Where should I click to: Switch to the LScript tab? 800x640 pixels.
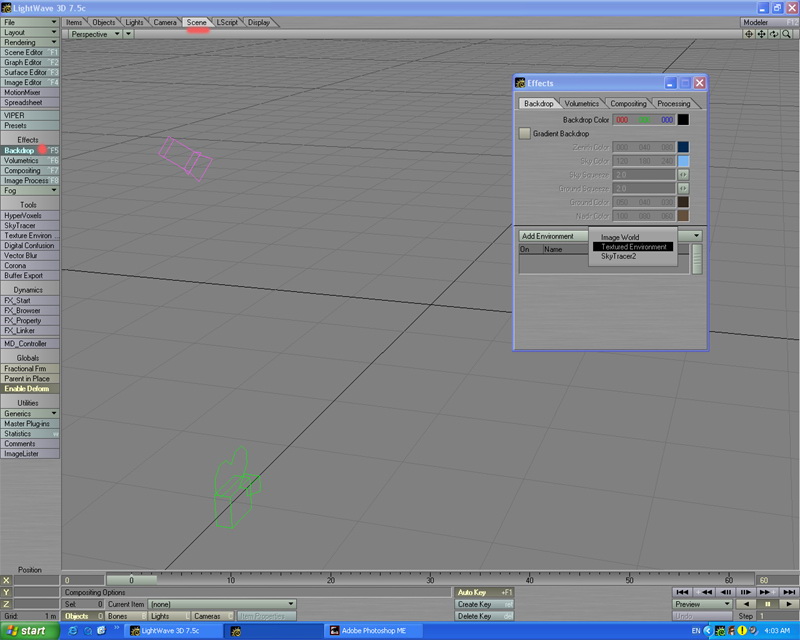(227, 22)
